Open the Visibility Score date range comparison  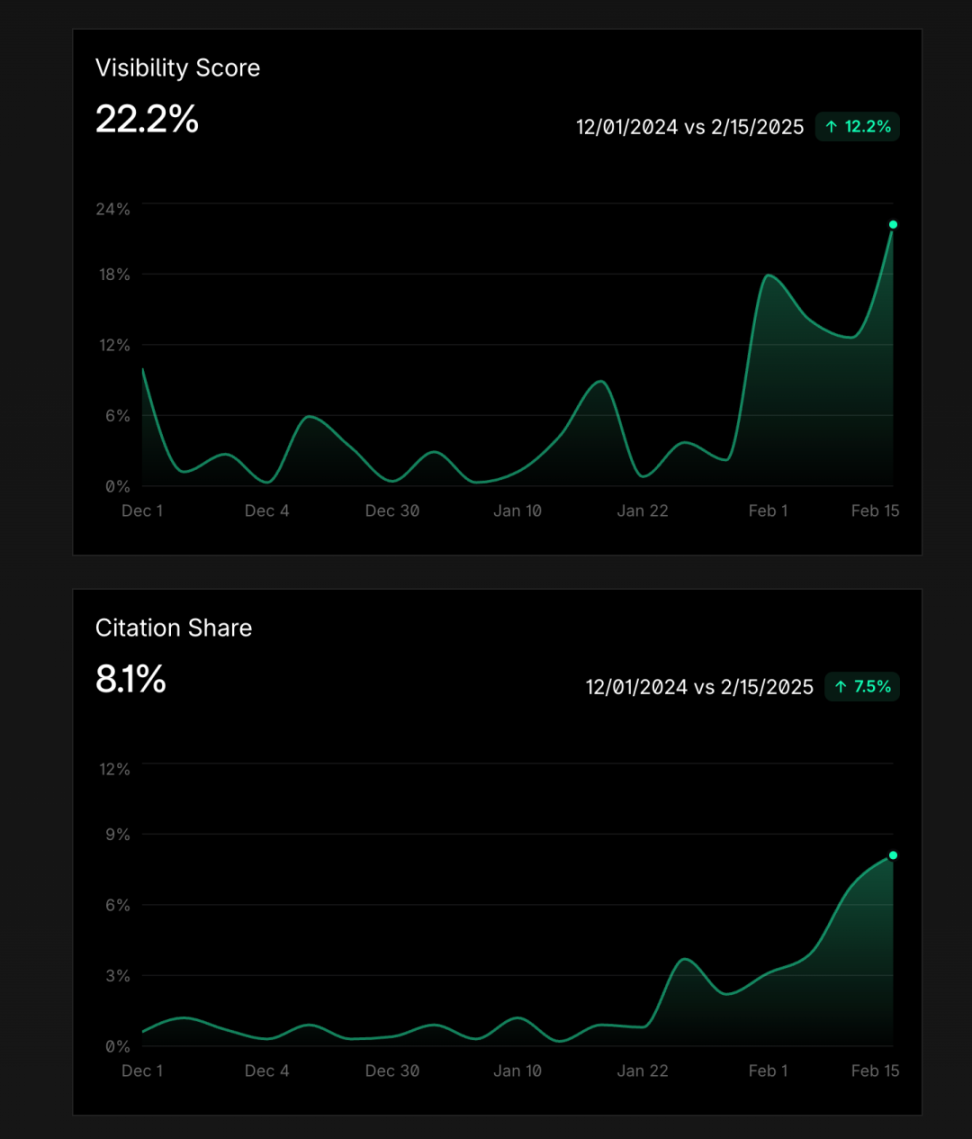coord(689,127)
